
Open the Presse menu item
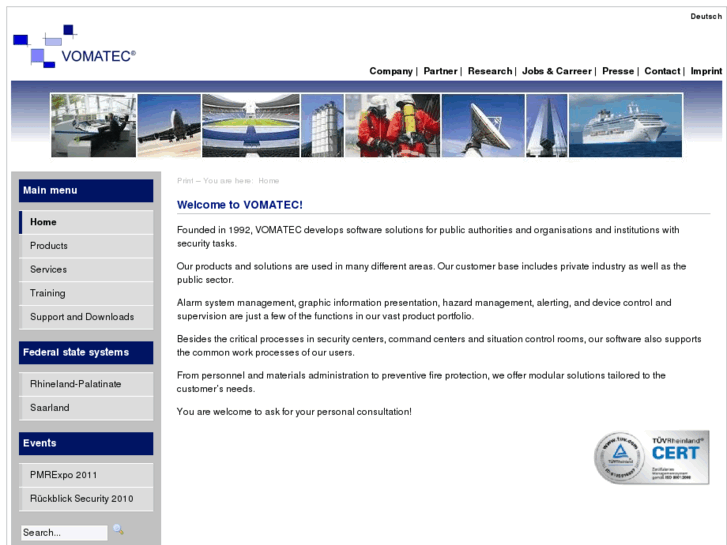pyautogui.click(x=618, y=71)
